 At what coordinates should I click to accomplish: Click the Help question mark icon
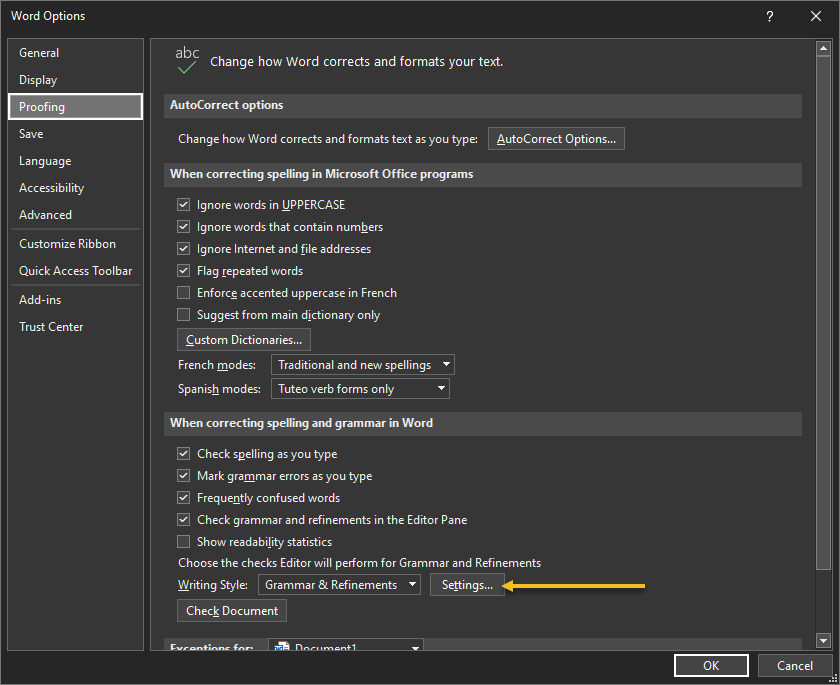(x=770, y=16)
